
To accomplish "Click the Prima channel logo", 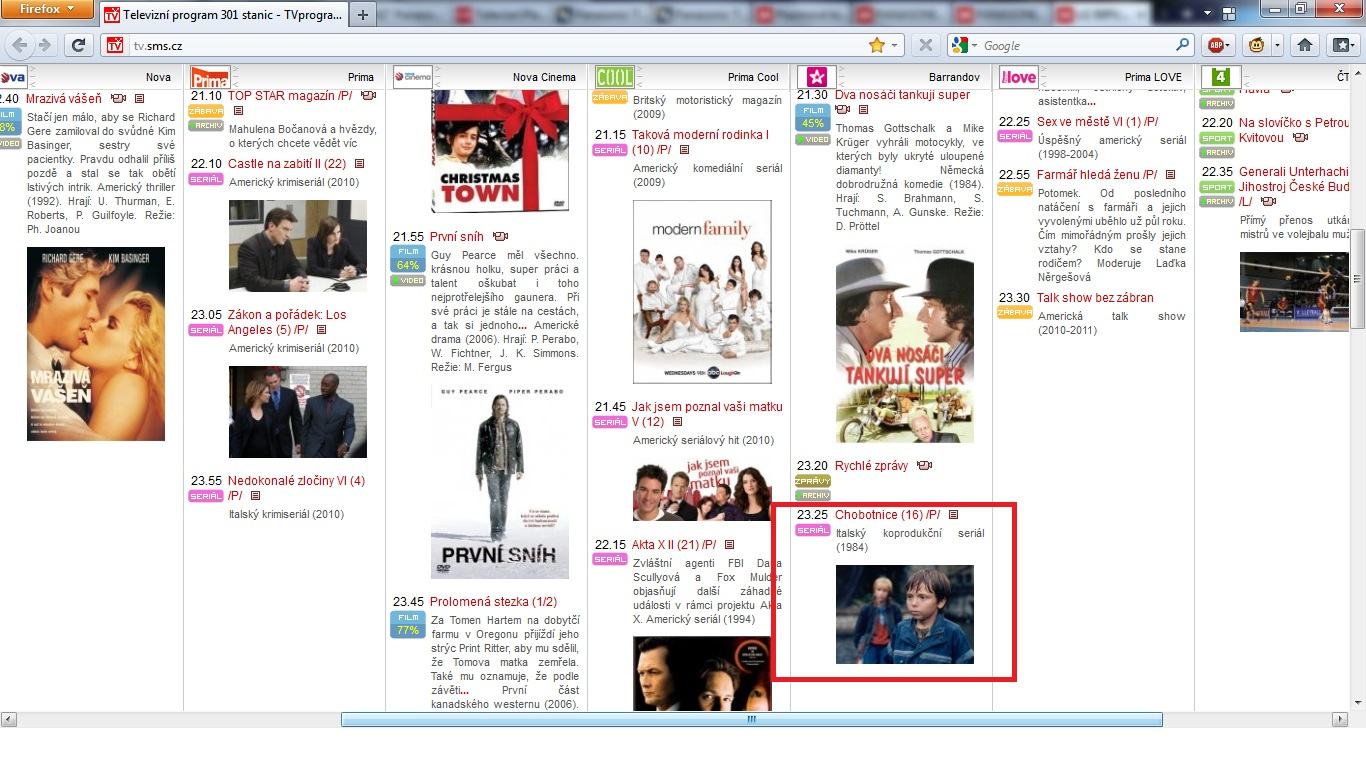I will coord(210,78).
